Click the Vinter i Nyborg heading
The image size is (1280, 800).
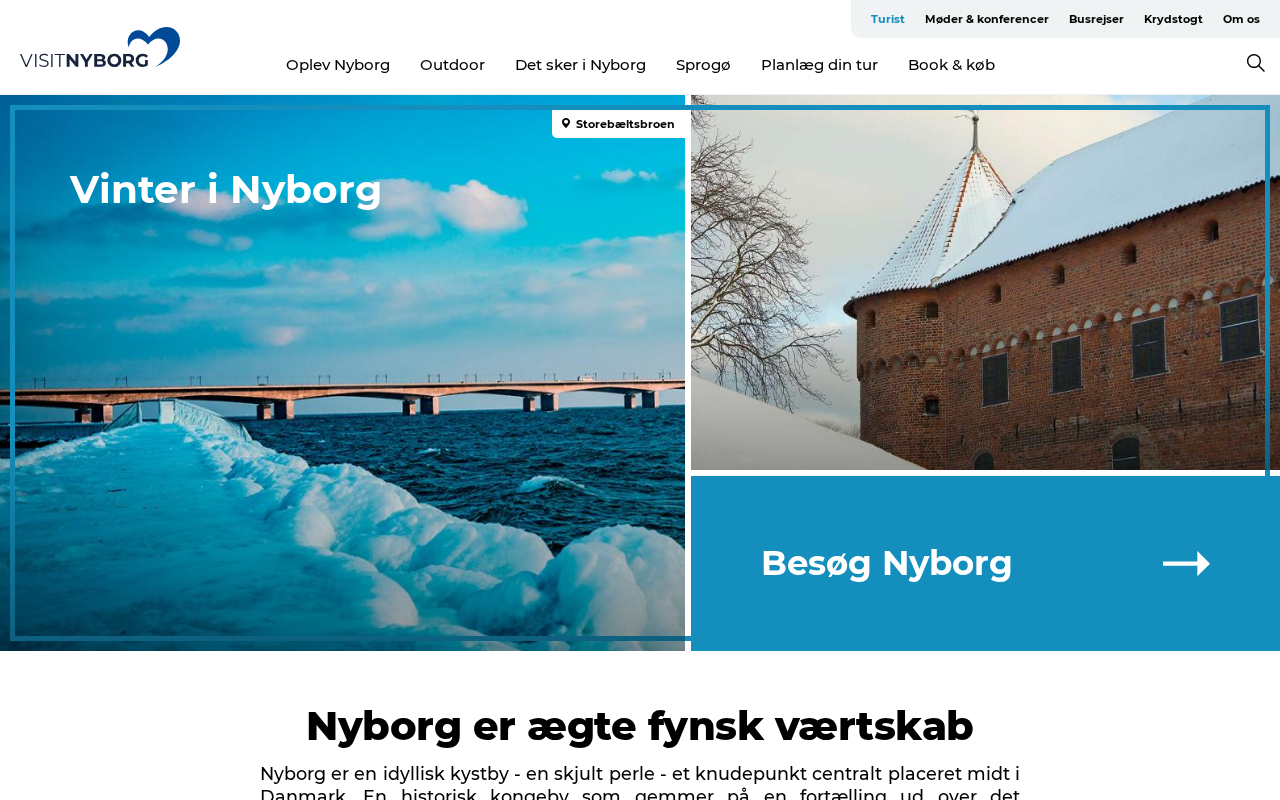coord(226,189)
